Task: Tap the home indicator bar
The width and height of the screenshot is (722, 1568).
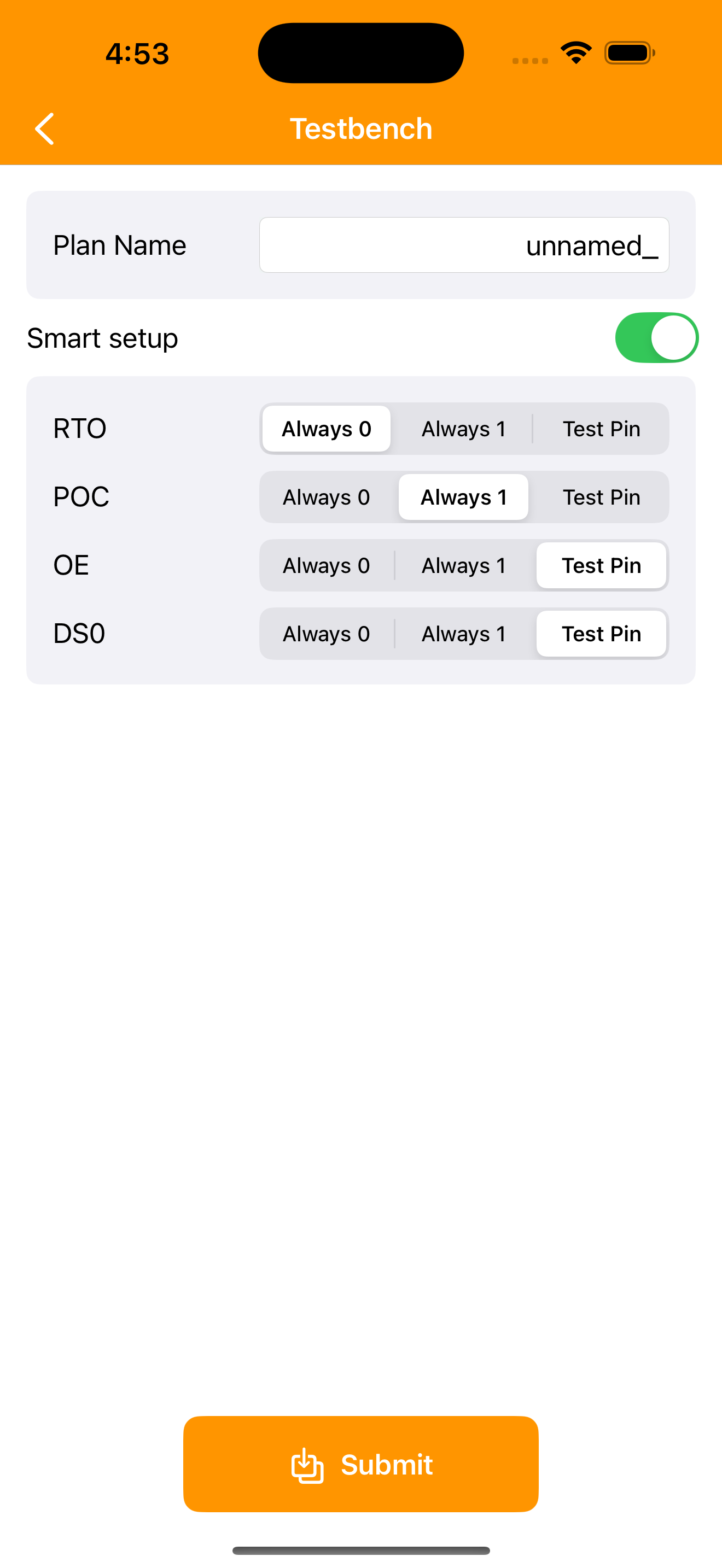Action: tap(361, 1551)
